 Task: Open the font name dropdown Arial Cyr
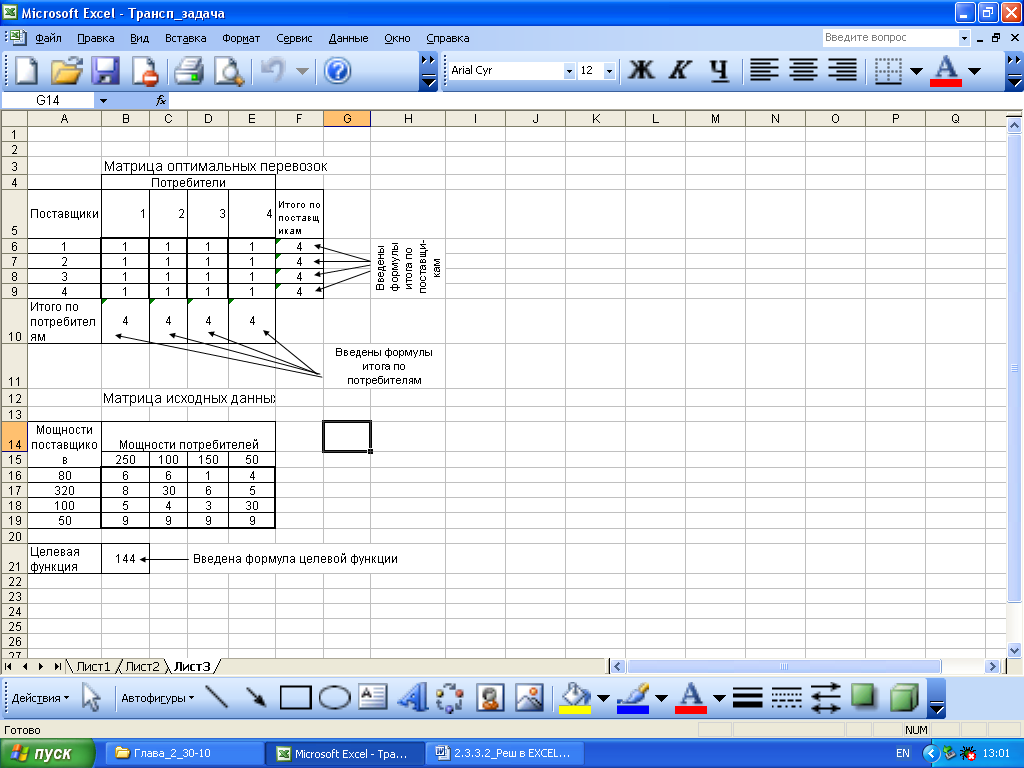(x=569, y=71)
